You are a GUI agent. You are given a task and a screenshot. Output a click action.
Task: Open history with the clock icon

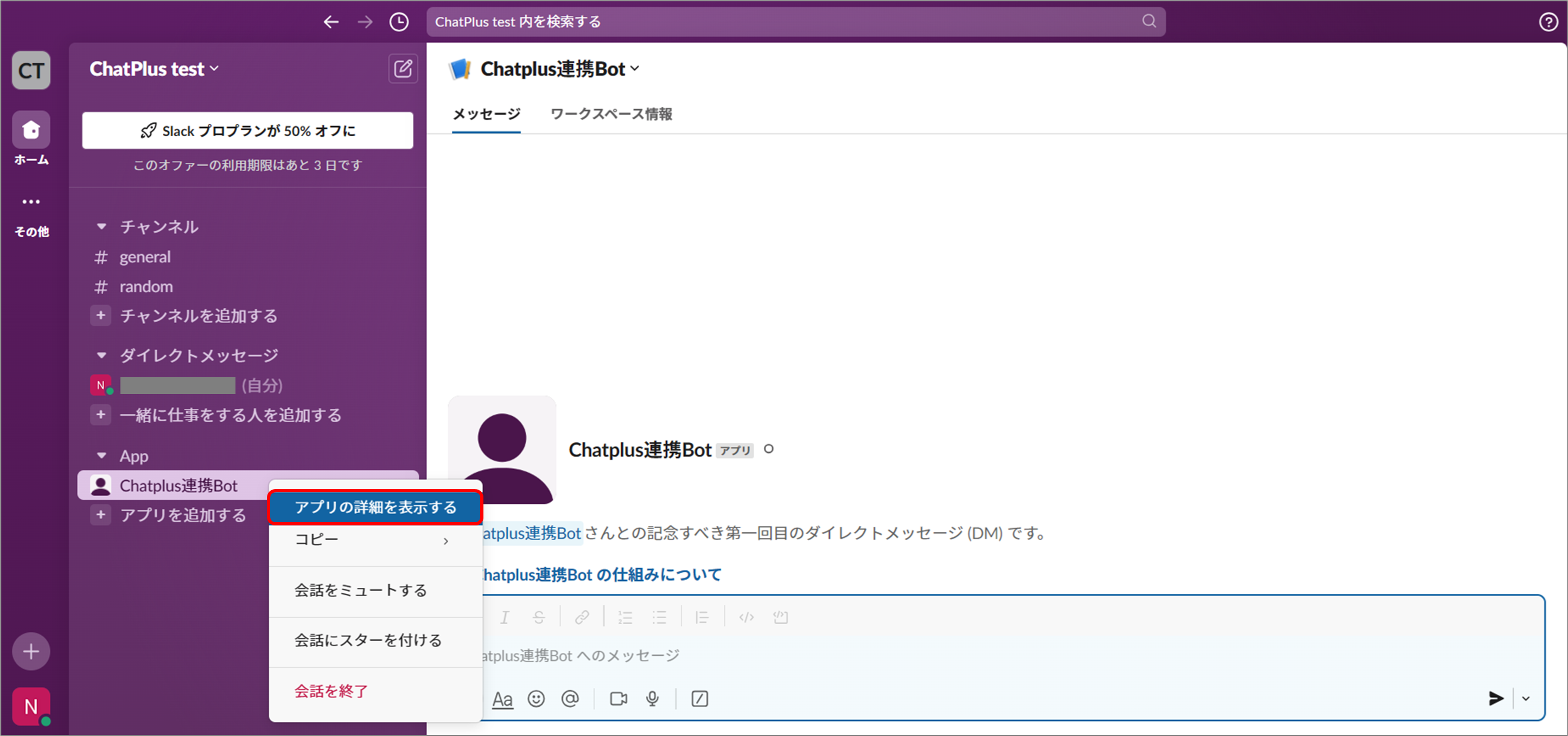click(x=399, y=22)
